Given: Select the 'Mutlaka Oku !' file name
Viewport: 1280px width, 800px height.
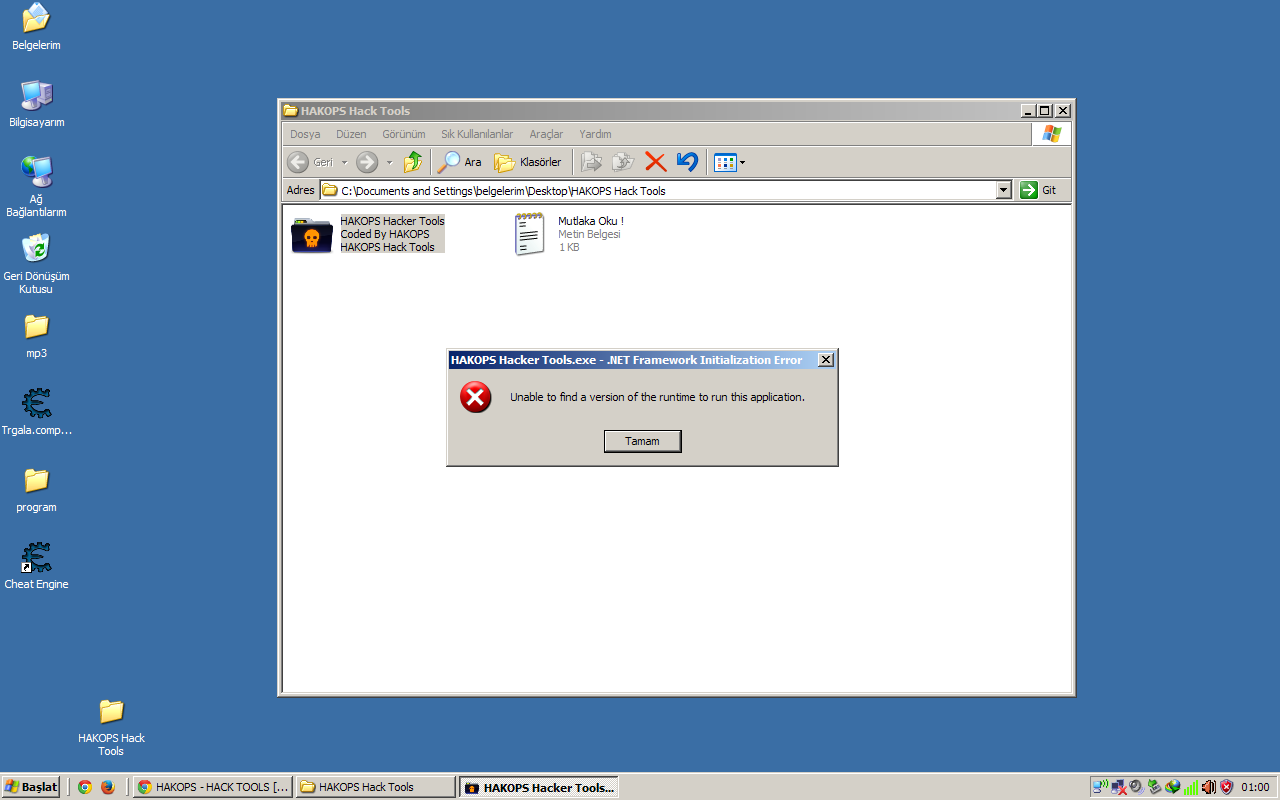Looking at the screenshot, I should point(591,221).
